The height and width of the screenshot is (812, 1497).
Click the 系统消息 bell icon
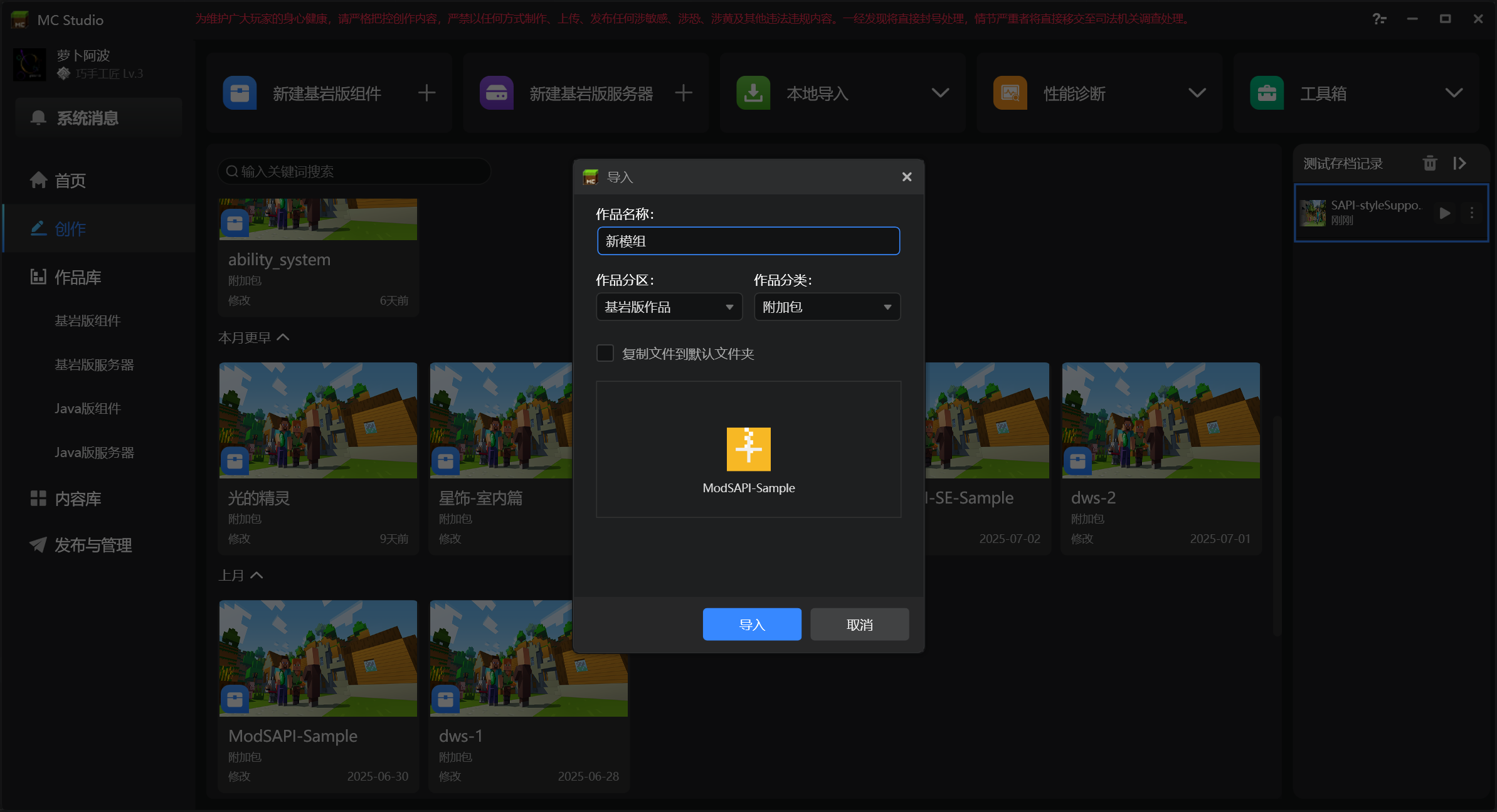point(39,117)
